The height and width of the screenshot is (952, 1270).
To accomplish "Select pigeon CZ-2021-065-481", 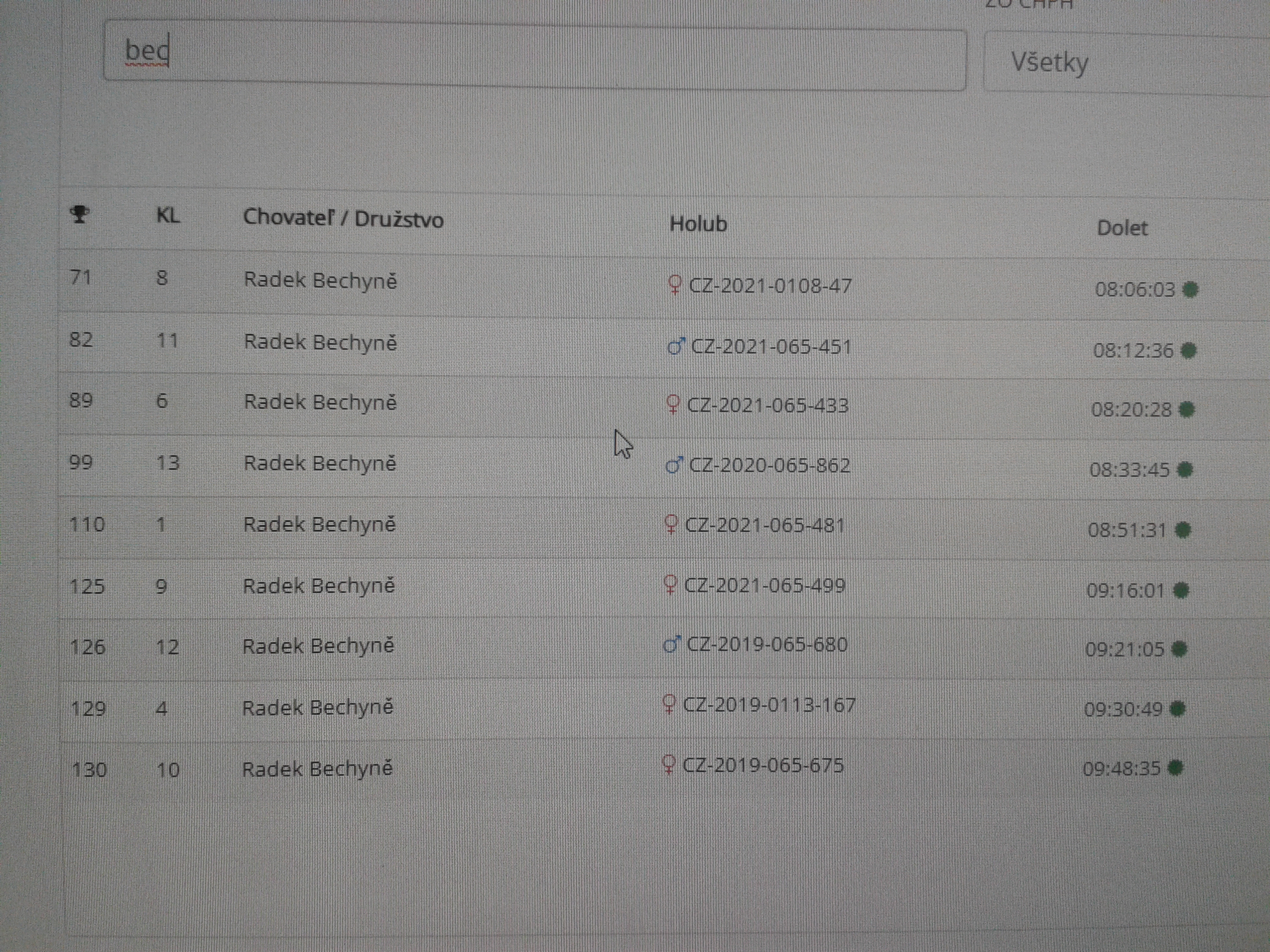I will 765,525.
